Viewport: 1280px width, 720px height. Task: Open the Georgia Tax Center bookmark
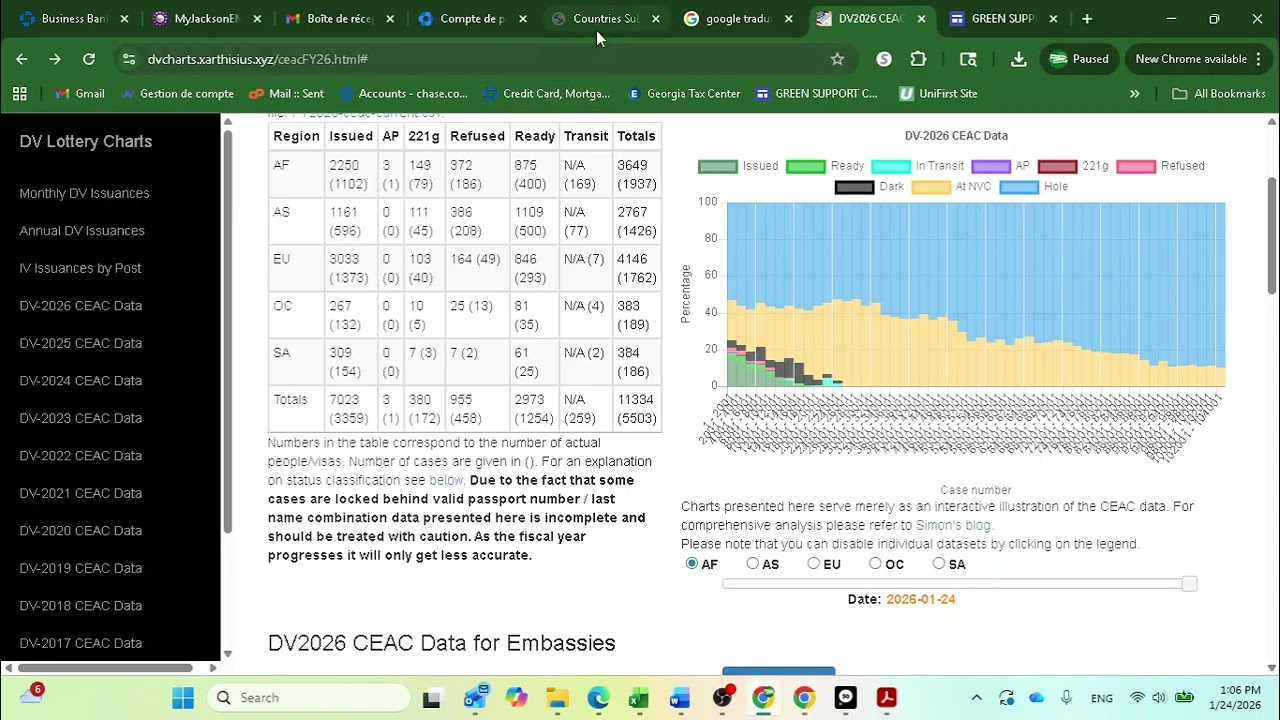[x=683, y=94]
